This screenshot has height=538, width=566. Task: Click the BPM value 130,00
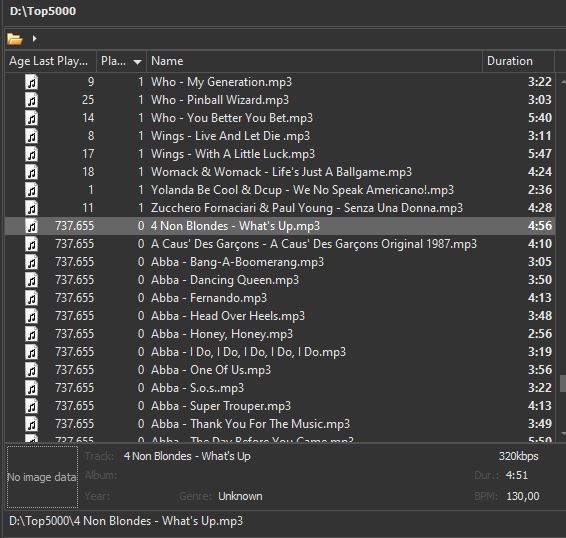tap(523, 496)
